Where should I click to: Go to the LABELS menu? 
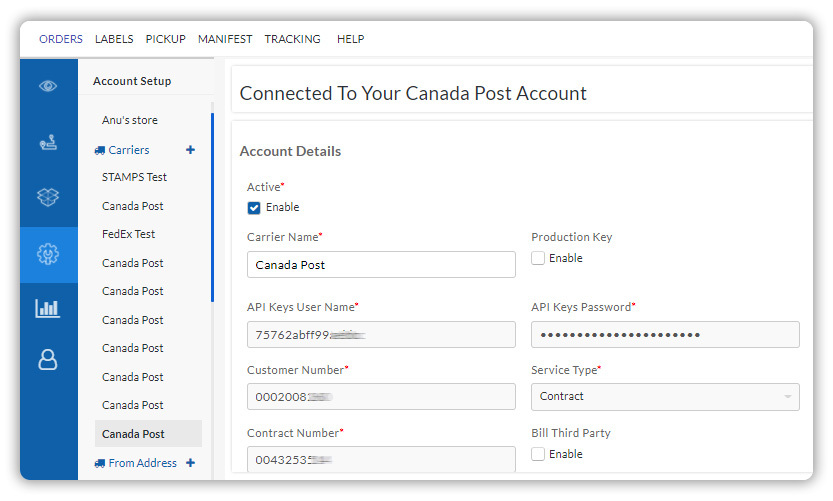(x=114, y=39)
